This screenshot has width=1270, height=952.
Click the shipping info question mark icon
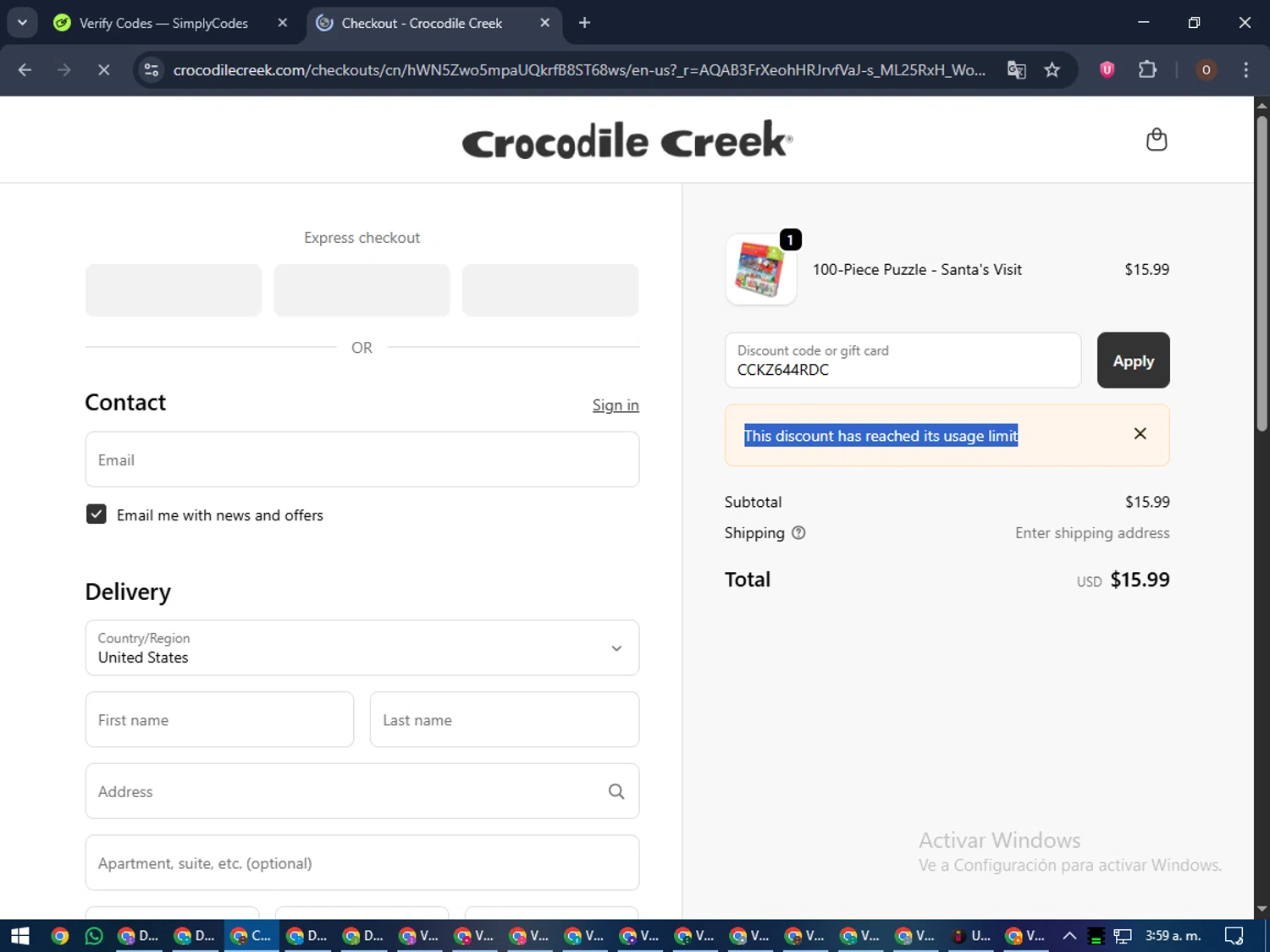(798, 533)
